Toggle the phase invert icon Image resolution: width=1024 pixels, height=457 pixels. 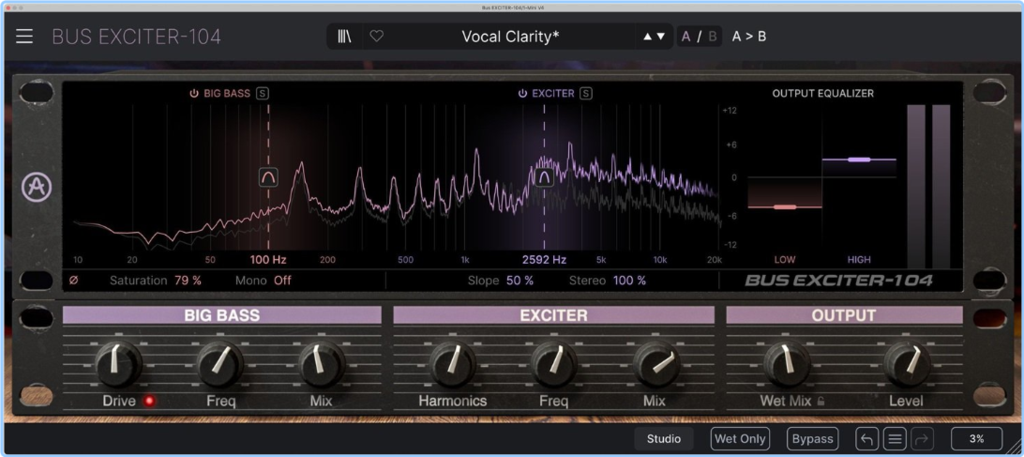pos(73,281)
